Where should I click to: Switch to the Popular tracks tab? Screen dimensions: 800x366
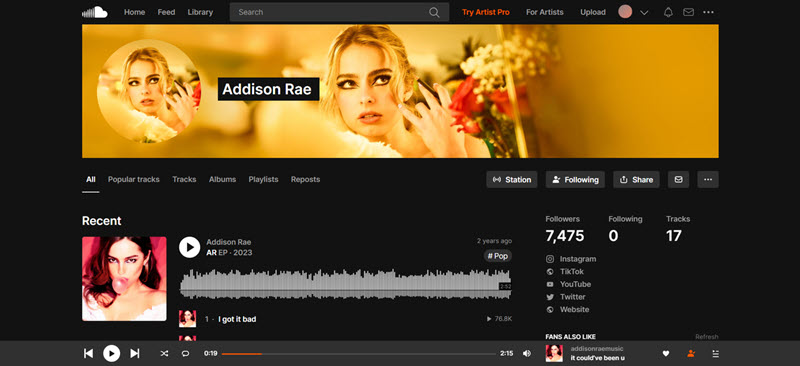(134, 180)
